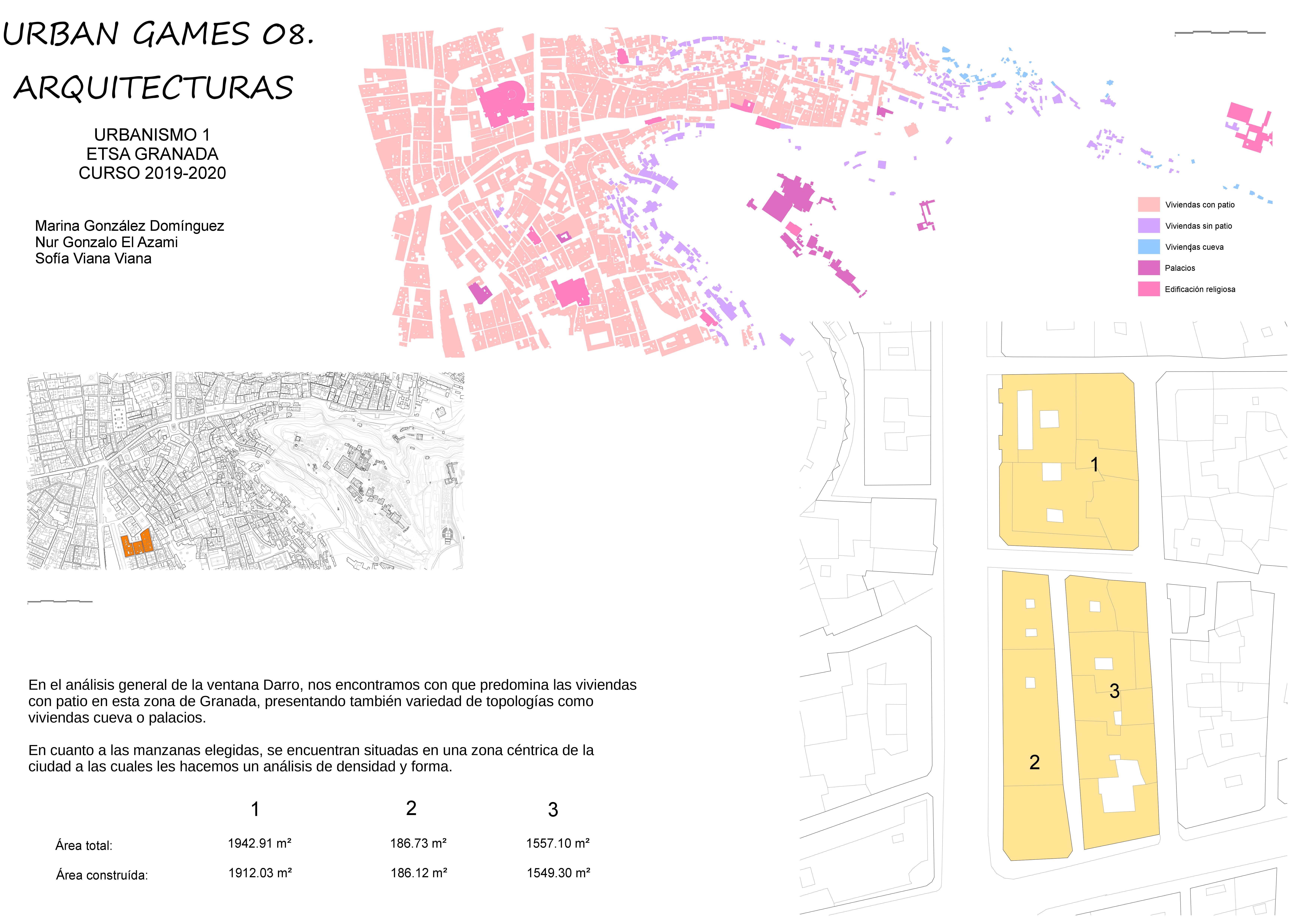This screenshot has height=924, width=1307.
Task: Click the black-and-white Granada location map thumbnail
Action: click(x=245, y=471)
